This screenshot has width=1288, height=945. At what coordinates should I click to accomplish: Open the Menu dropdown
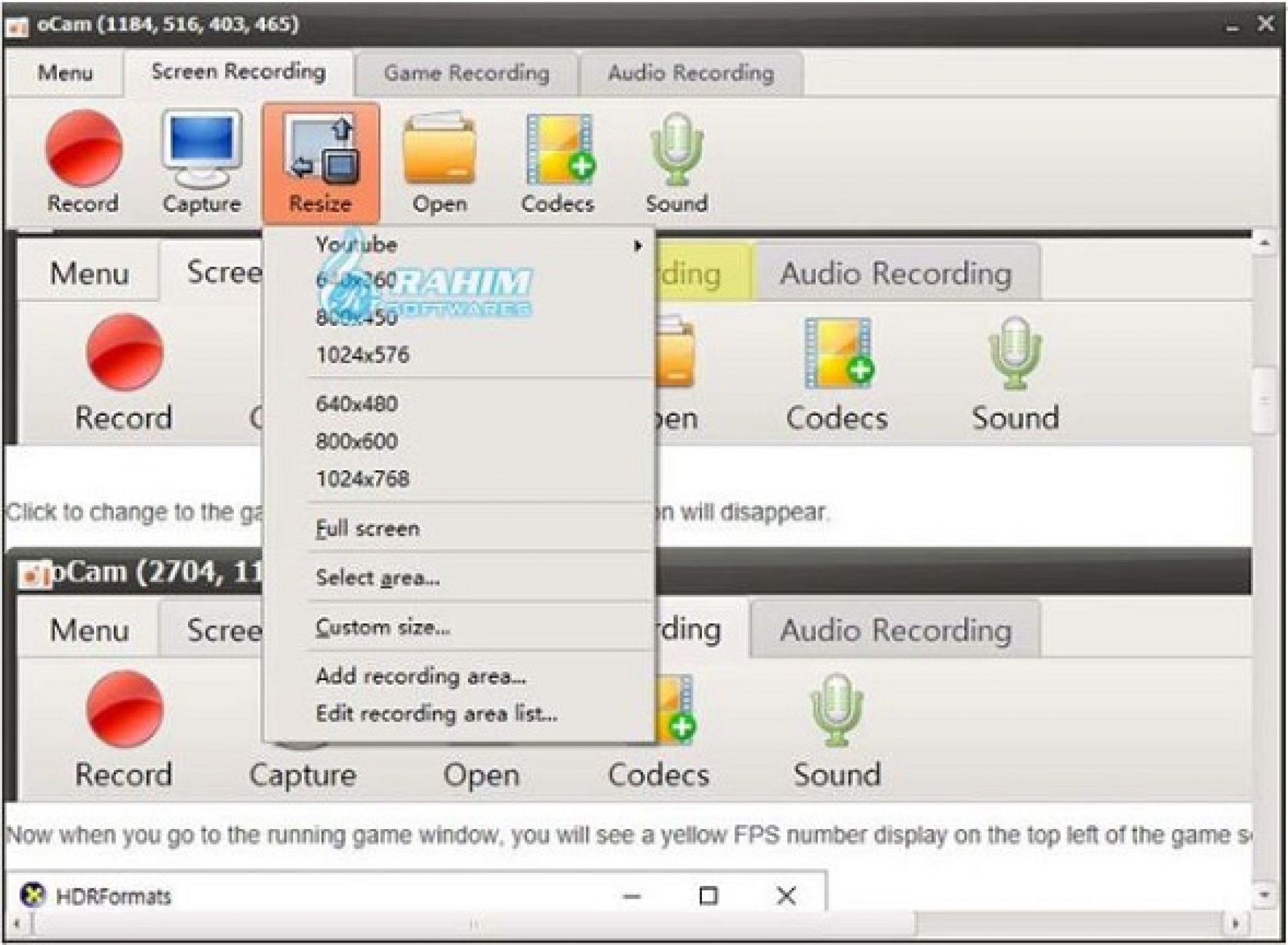pyautogui.click(x=65, y=73)
